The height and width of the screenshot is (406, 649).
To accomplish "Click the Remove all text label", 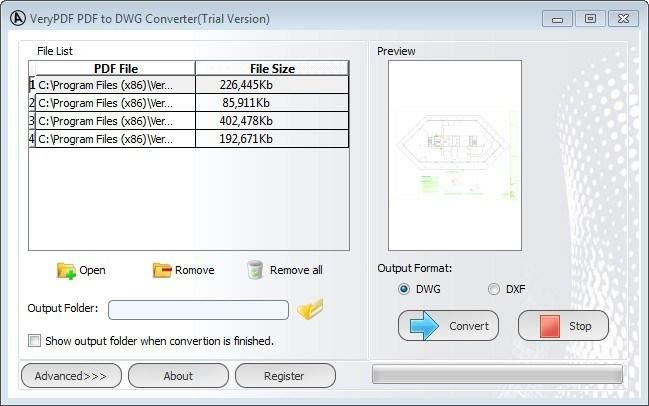I will [296, 270].
